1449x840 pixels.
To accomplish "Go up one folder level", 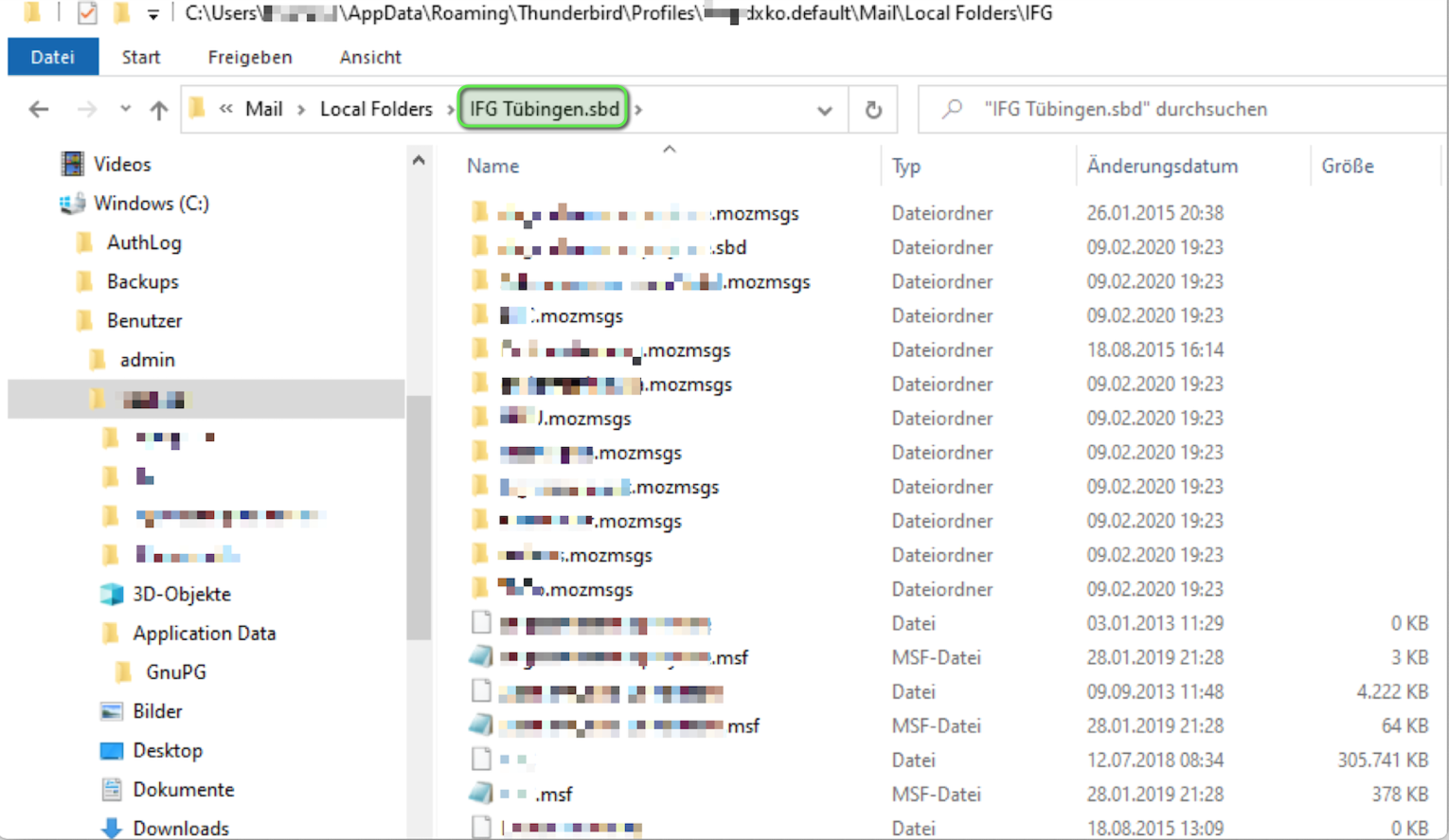I will 159,110.
